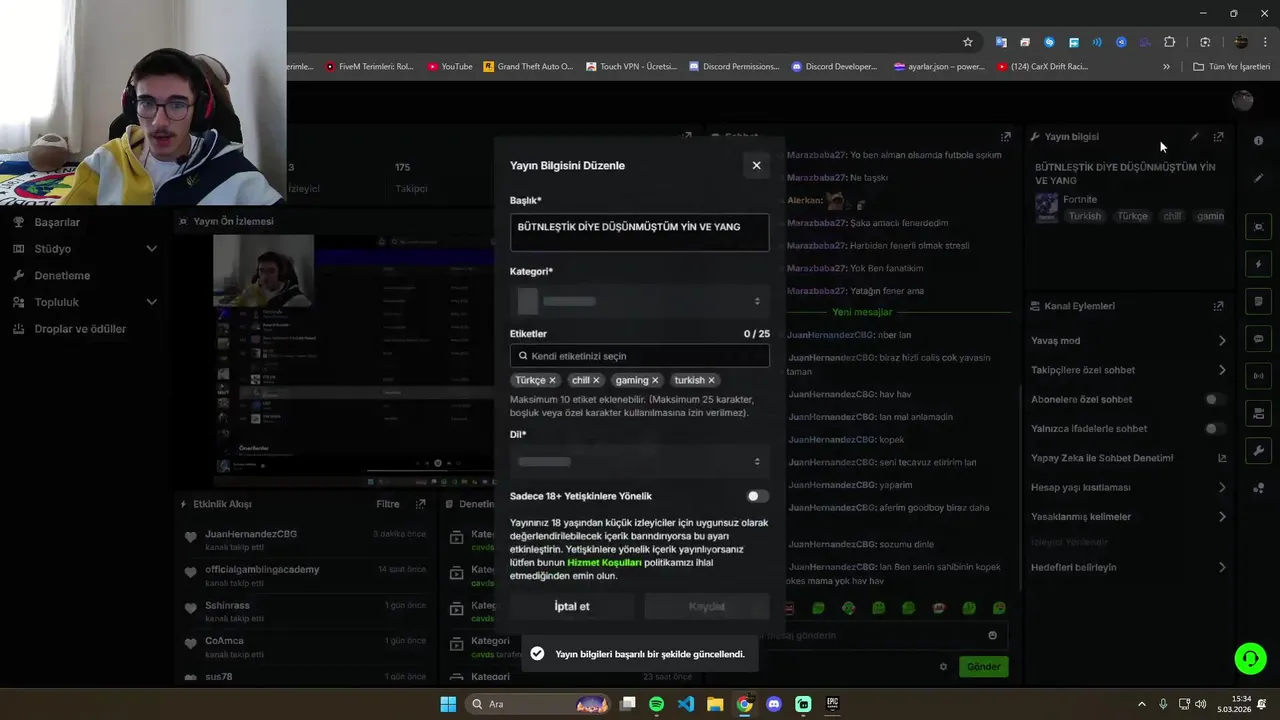Click the pencil icon in right toolbar
This screenshot has width=1280, height=720.
coord(1258,178)
